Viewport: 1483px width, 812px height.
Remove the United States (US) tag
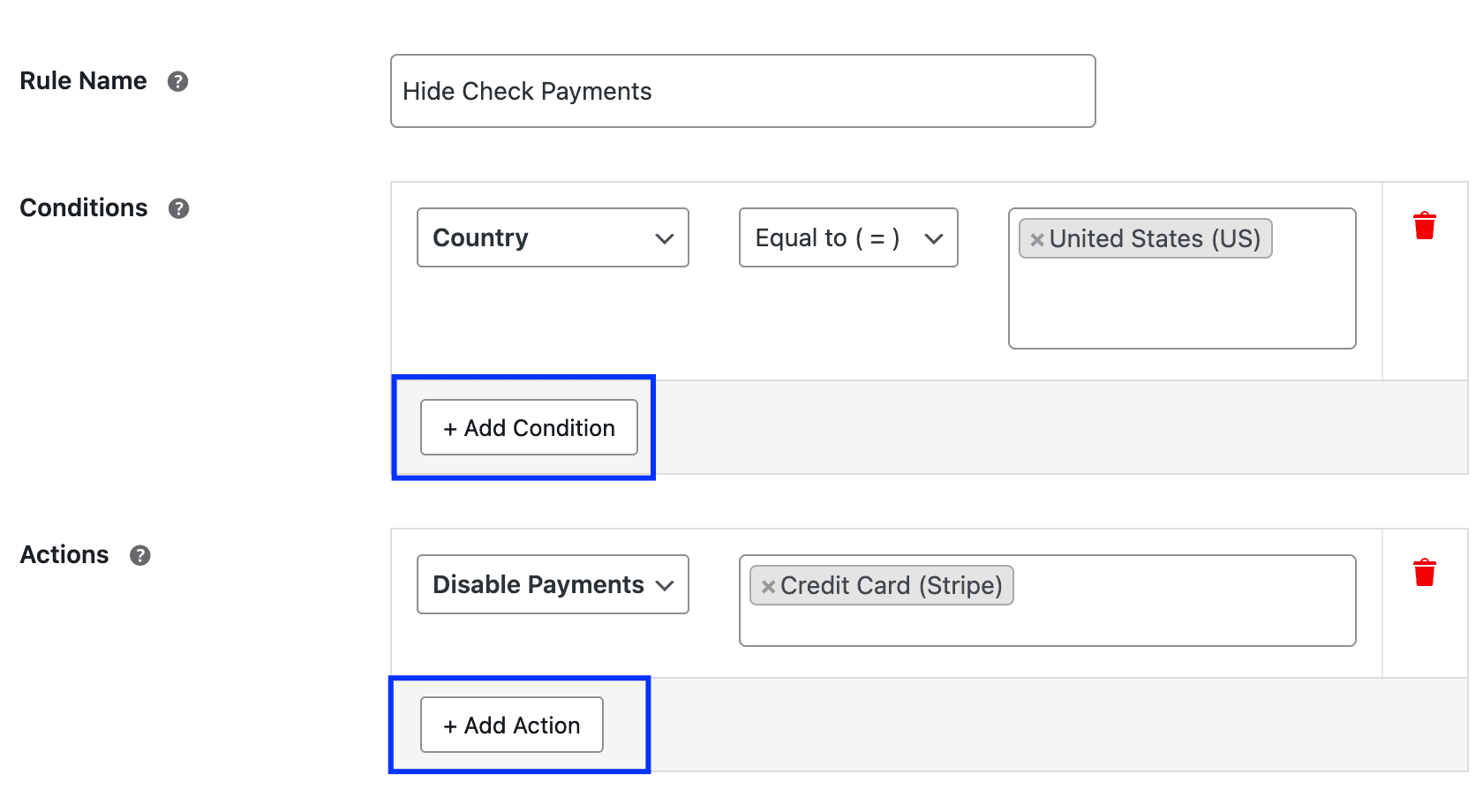coord(1036,238)
